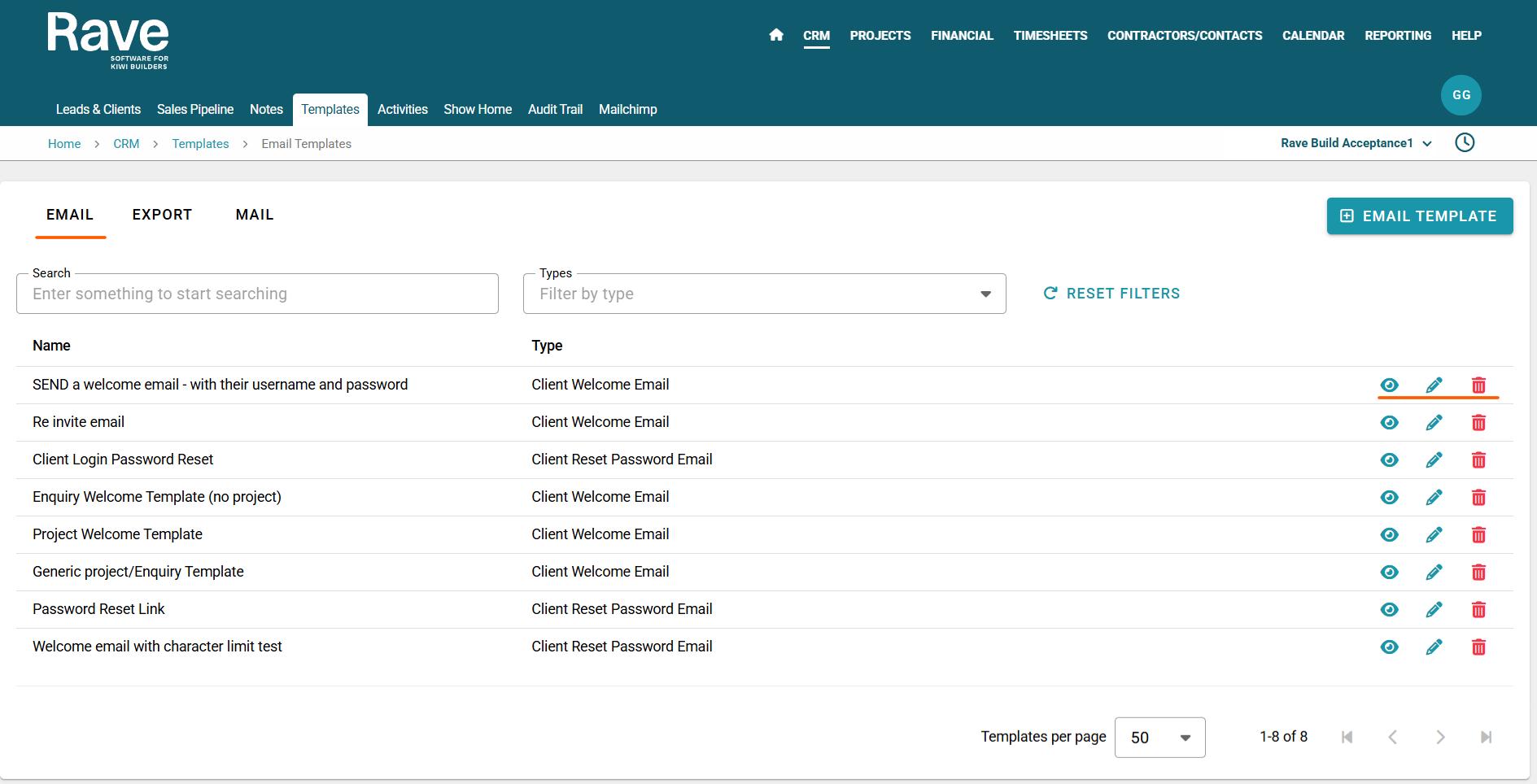Delete the 'SEND a welcome email' template
Image resolution: width=1537 pixels, height=784 pixels.
pyautogui.click(x=1478, y=385)
